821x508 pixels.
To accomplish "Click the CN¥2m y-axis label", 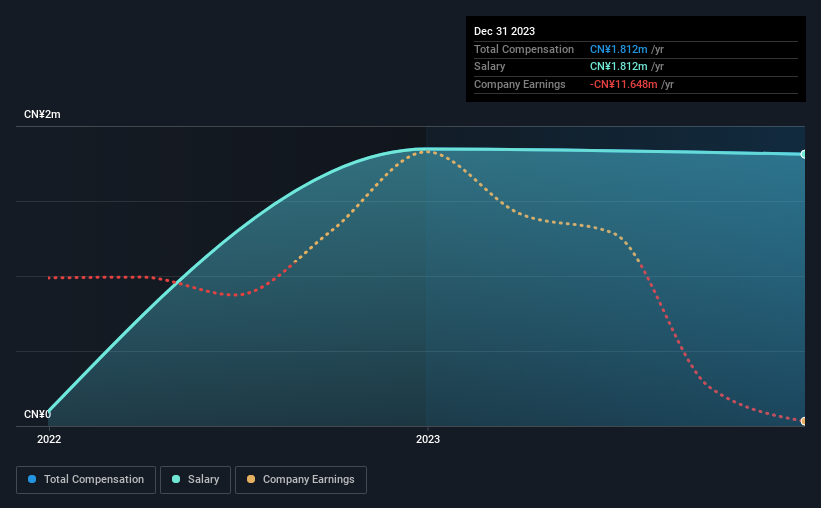I will (42, 114).
